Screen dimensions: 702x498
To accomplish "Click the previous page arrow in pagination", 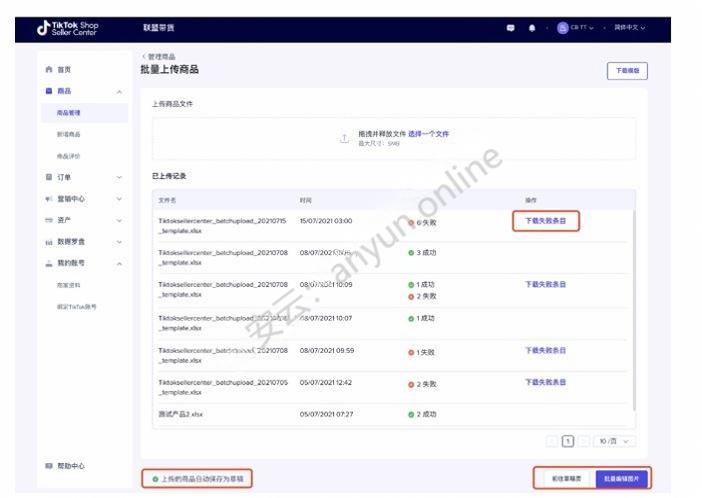I will click(x=552, y=441).
